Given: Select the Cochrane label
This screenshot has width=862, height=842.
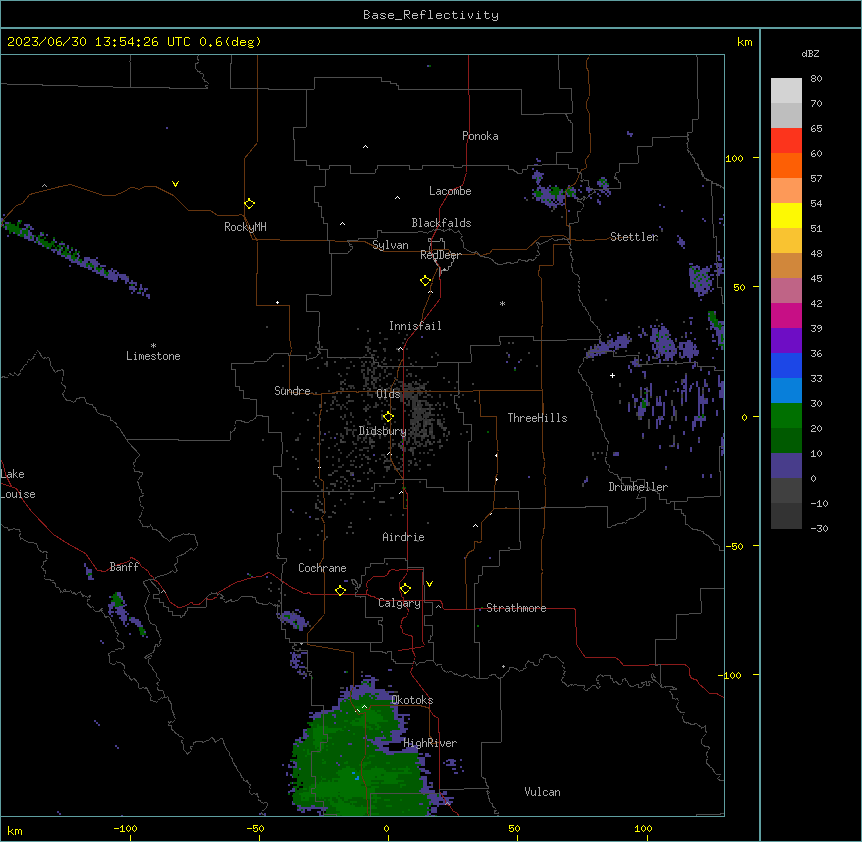Looking at the screenshot, I should (322, 568).
